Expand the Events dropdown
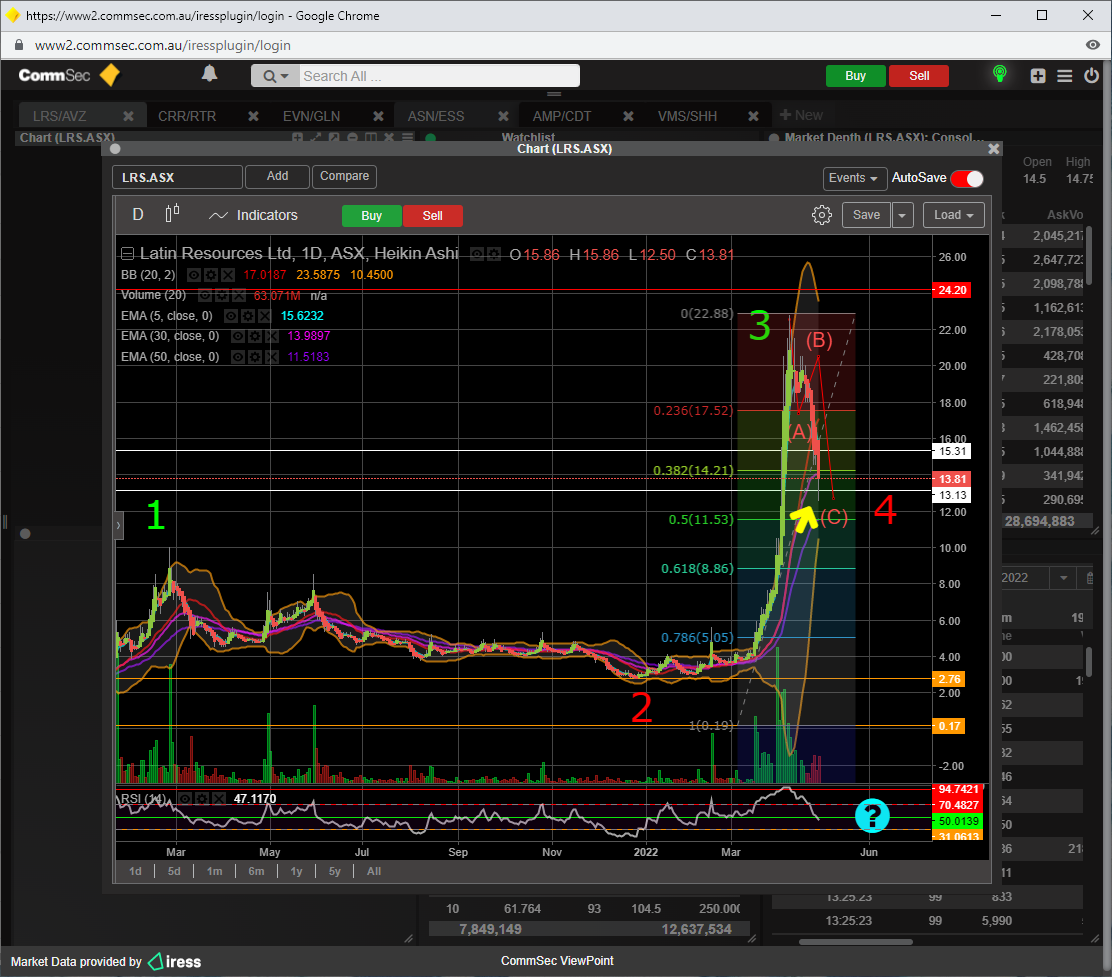The width and height of the screenshot is (1112, 977). point(854,178)
